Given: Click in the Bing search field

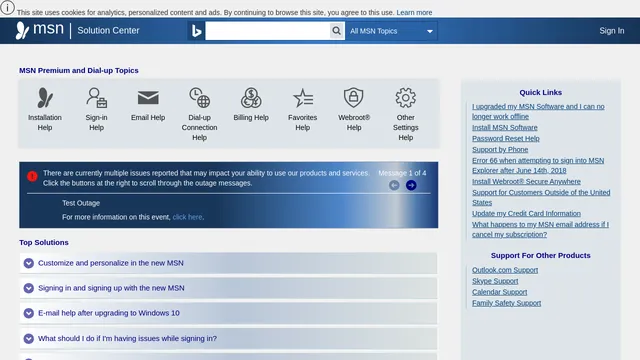Looking at the screenshot, I should pos(267,31).
